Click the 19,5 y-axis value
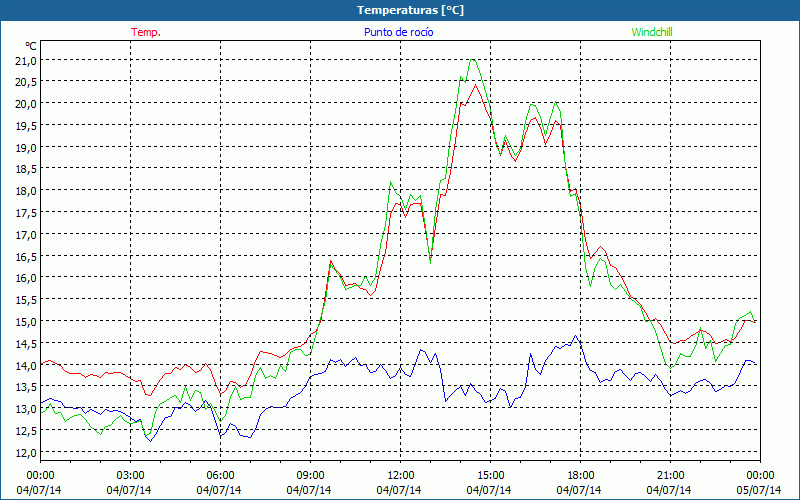The height and width of the screenshot is (500, 800). click(x=26, y=126)
